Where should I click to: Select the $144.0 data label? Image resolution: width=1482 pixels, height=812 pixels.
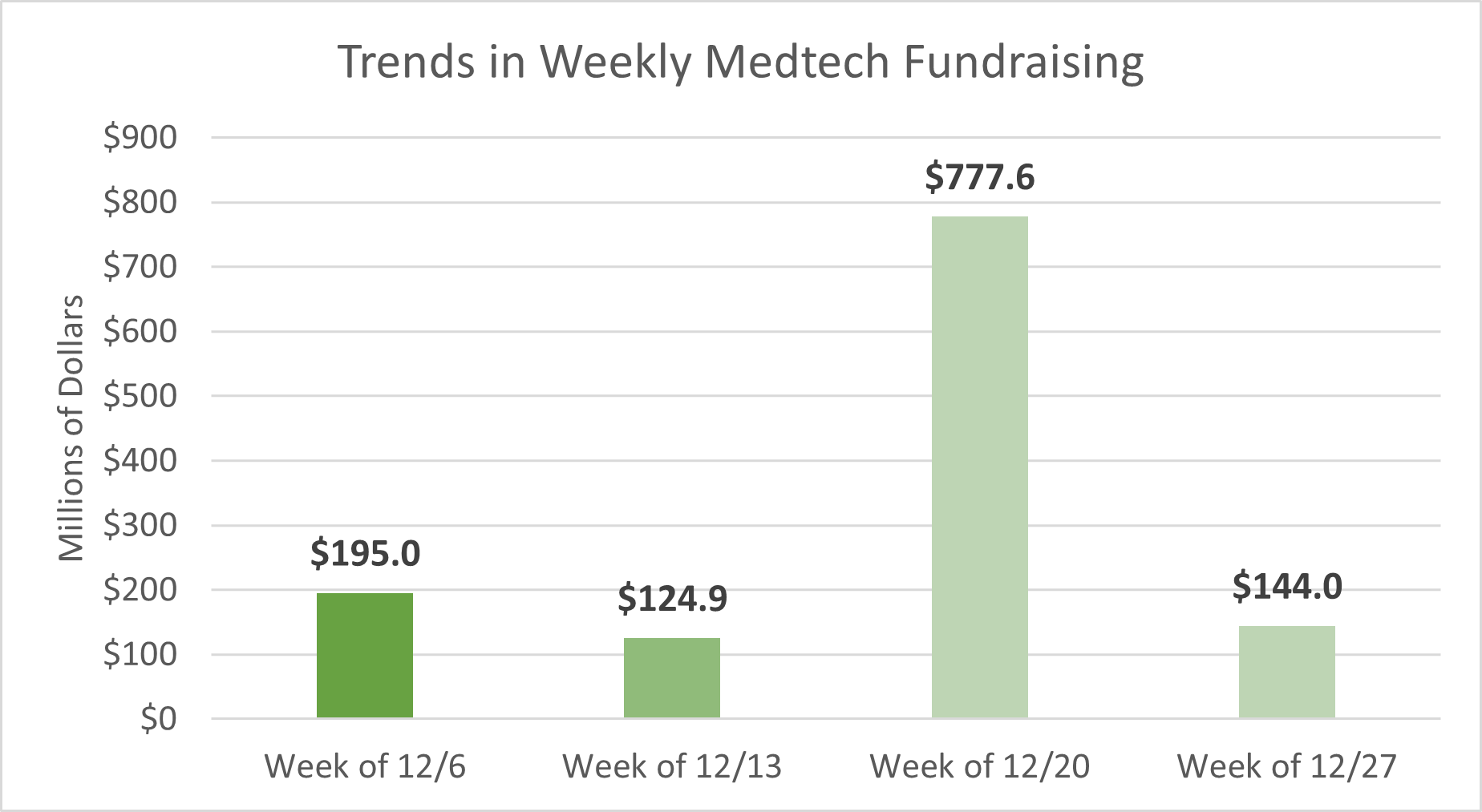pyautogui.click(x=1286, y=586)
